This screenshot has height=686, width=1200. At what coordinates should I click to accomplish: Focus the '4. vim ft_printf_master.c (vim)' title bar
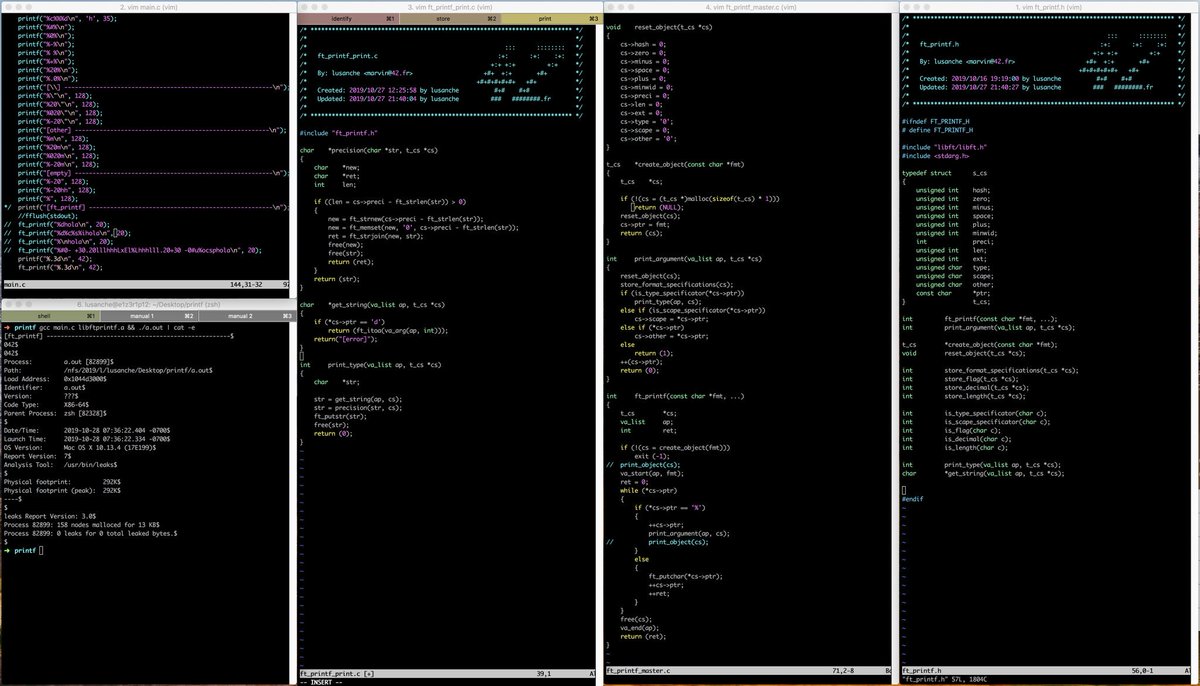tap(750, 6)
